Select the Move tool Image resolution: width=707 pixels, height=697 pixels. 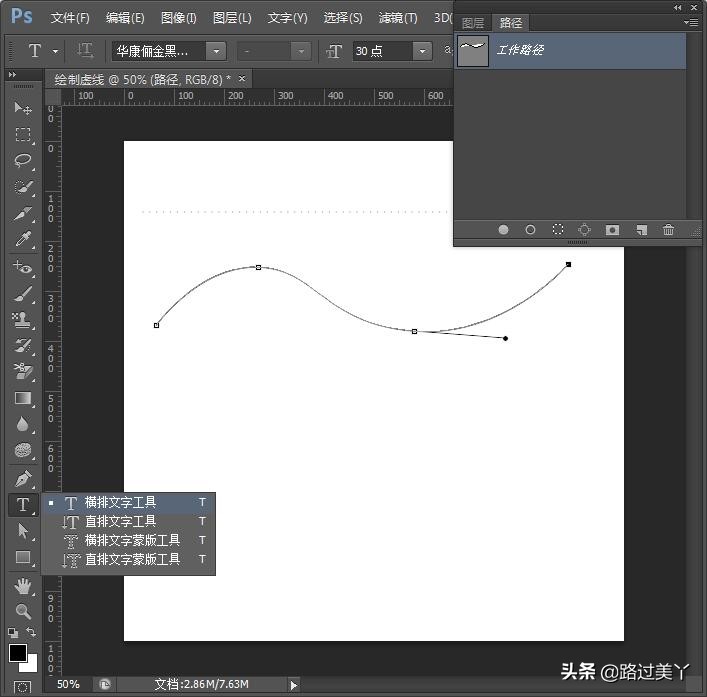tap(23, 108)
